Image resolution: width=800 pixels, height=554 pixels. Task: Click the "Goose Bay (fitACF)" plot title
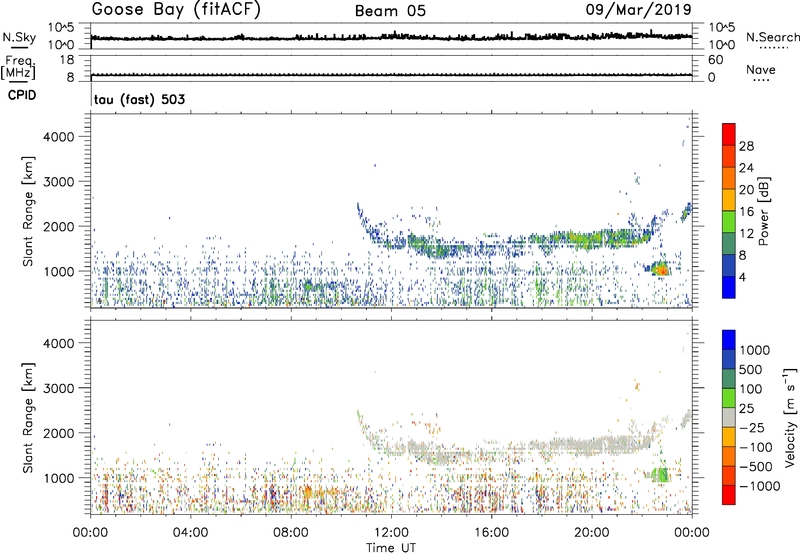coord(176,10)
